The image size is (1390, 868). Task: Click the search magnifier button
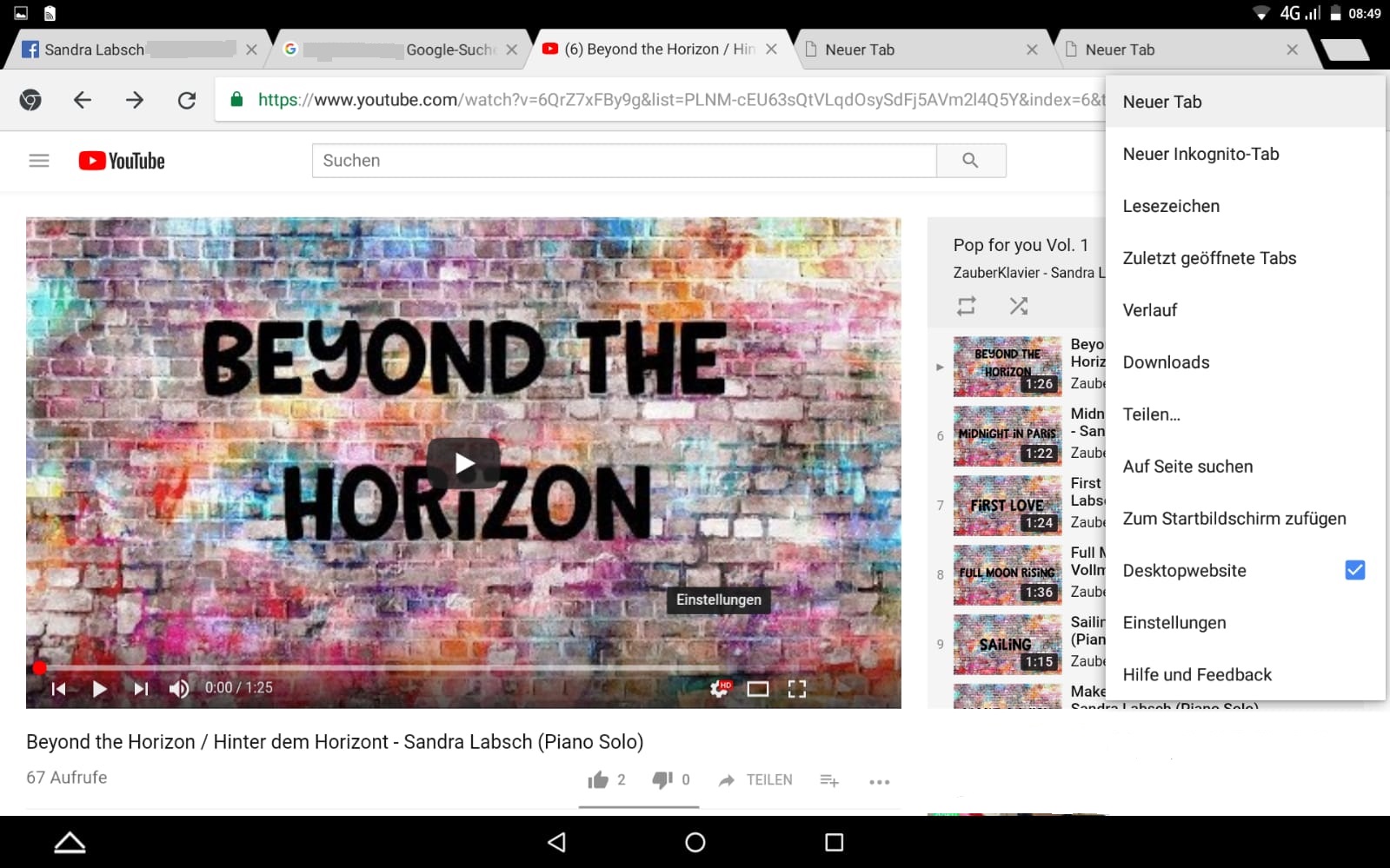(x=971, y=161)
